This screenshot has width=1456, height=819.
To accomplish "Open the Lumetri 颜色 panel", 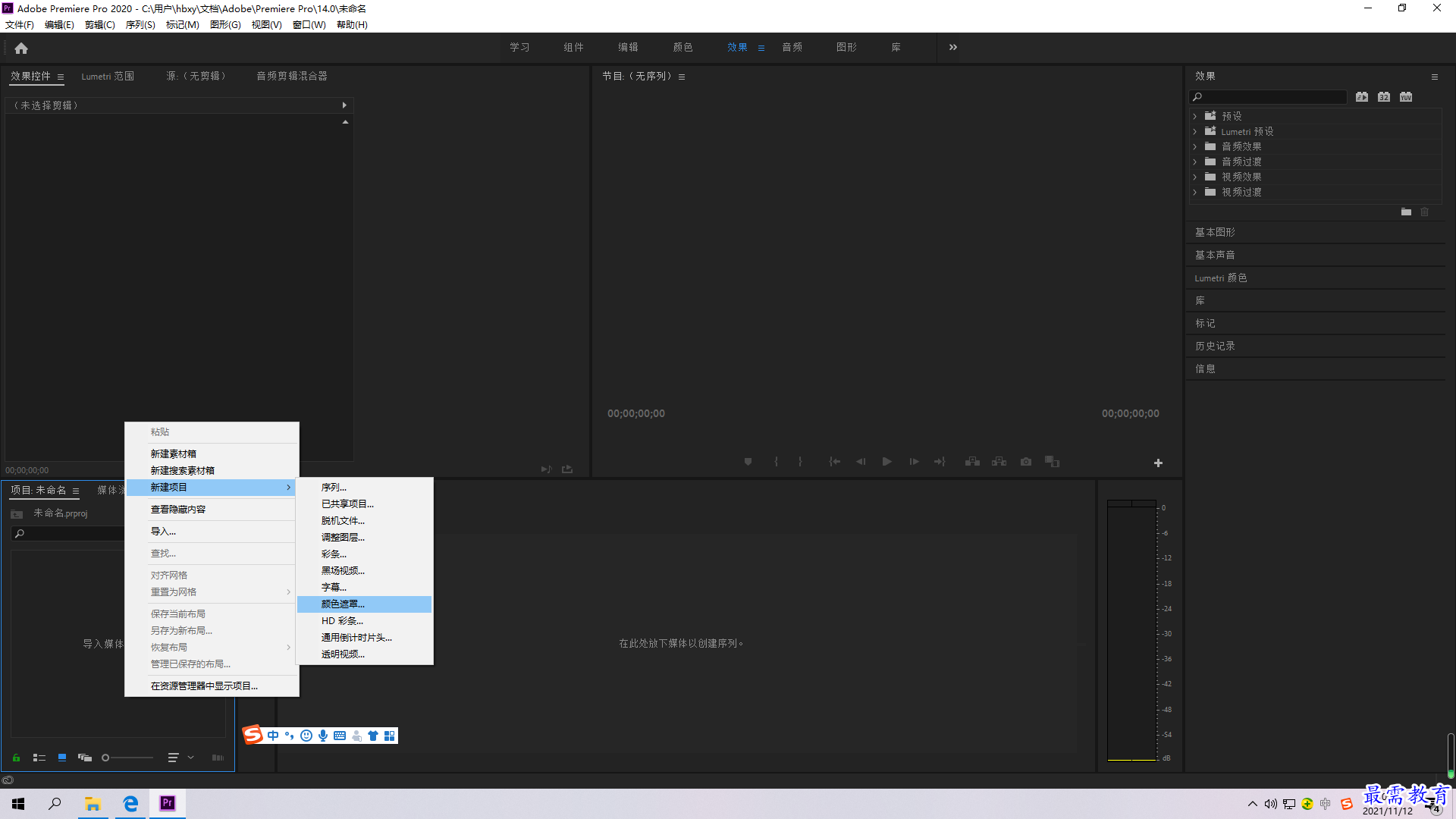I will (x=1221, y=278).
